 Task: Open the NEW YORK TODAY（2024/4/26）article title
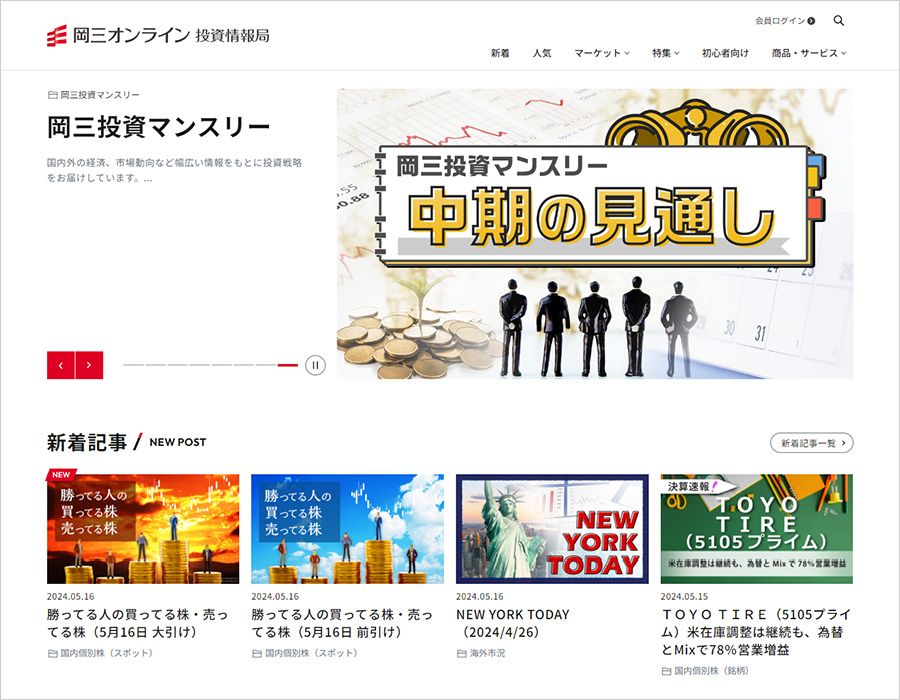click(x=513, y=623)
